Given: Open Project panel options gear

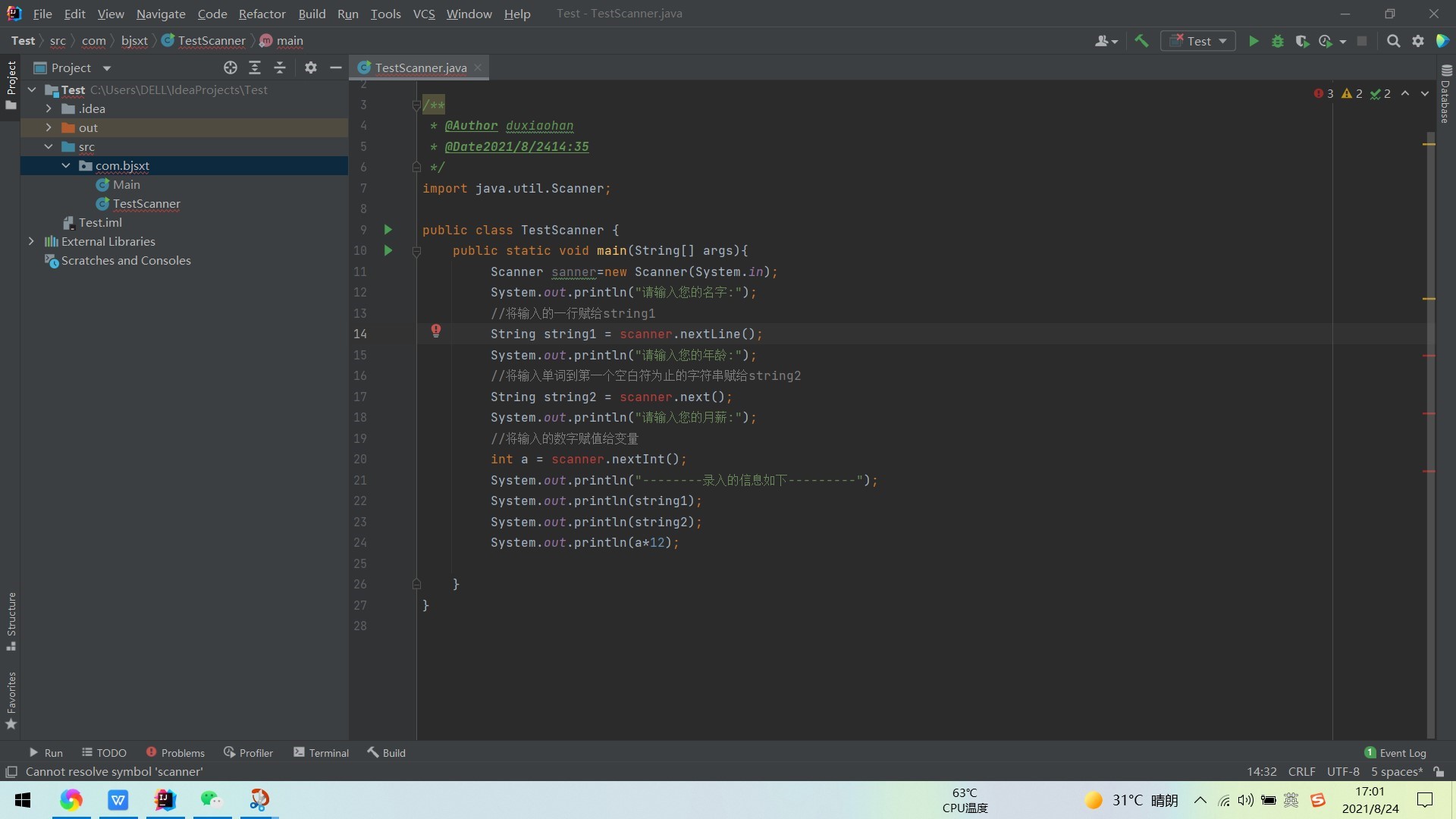Looking at the screenshot, I should (311, 67).
